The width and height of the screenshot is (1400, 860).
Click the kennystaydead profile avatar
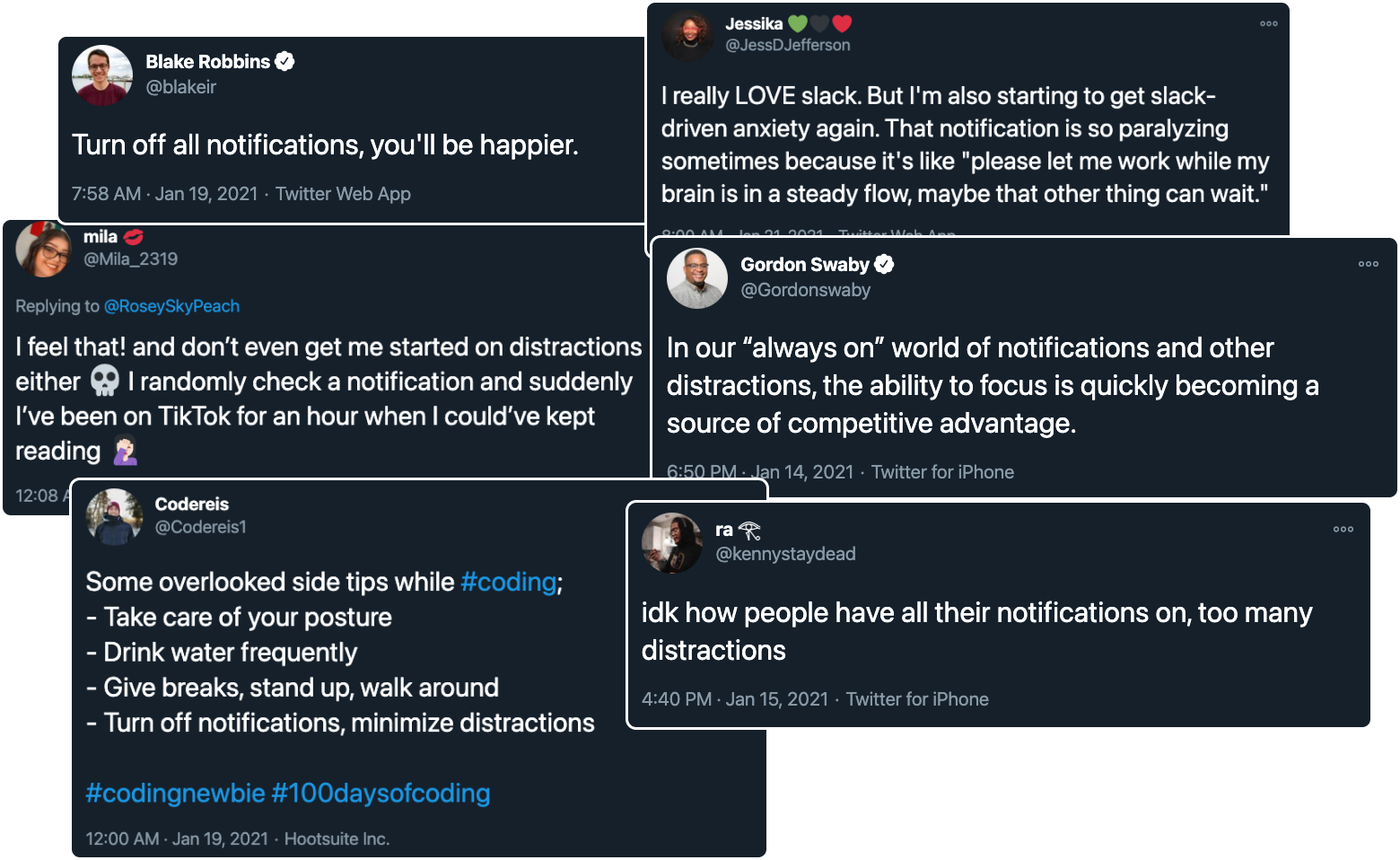point(672,543)
